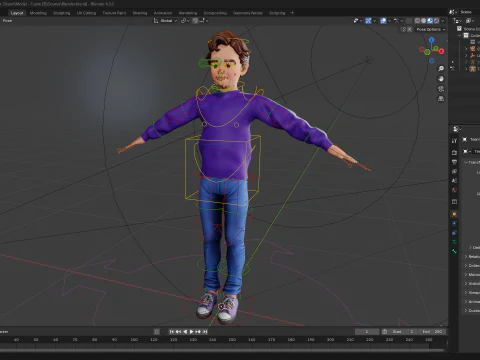This screenshot has height=360, width=480.
Task: Switch perspective/orthographic grid icon
Action: point(441,99)
